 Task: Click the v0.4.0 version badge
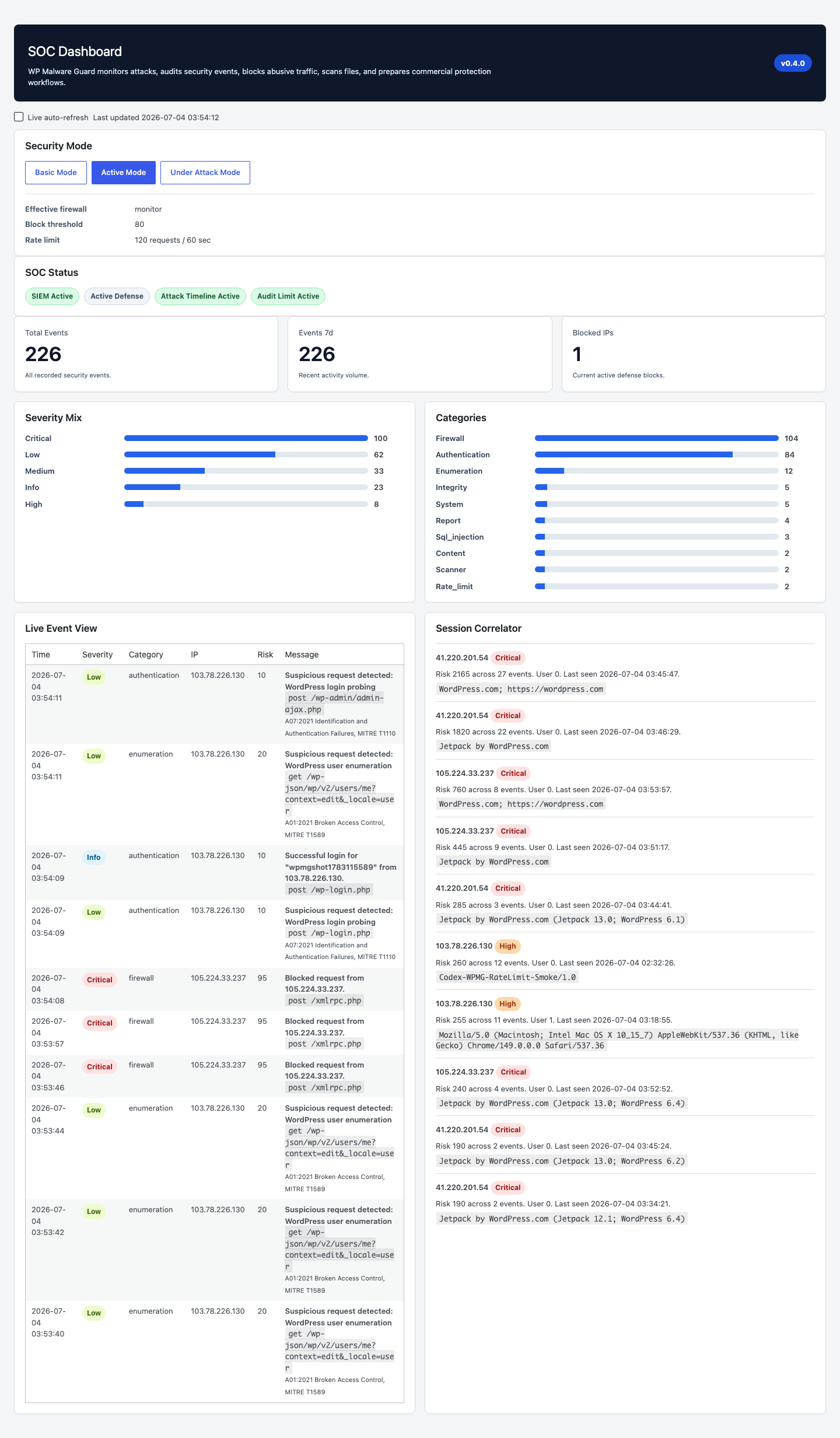[x=793, y=63]
